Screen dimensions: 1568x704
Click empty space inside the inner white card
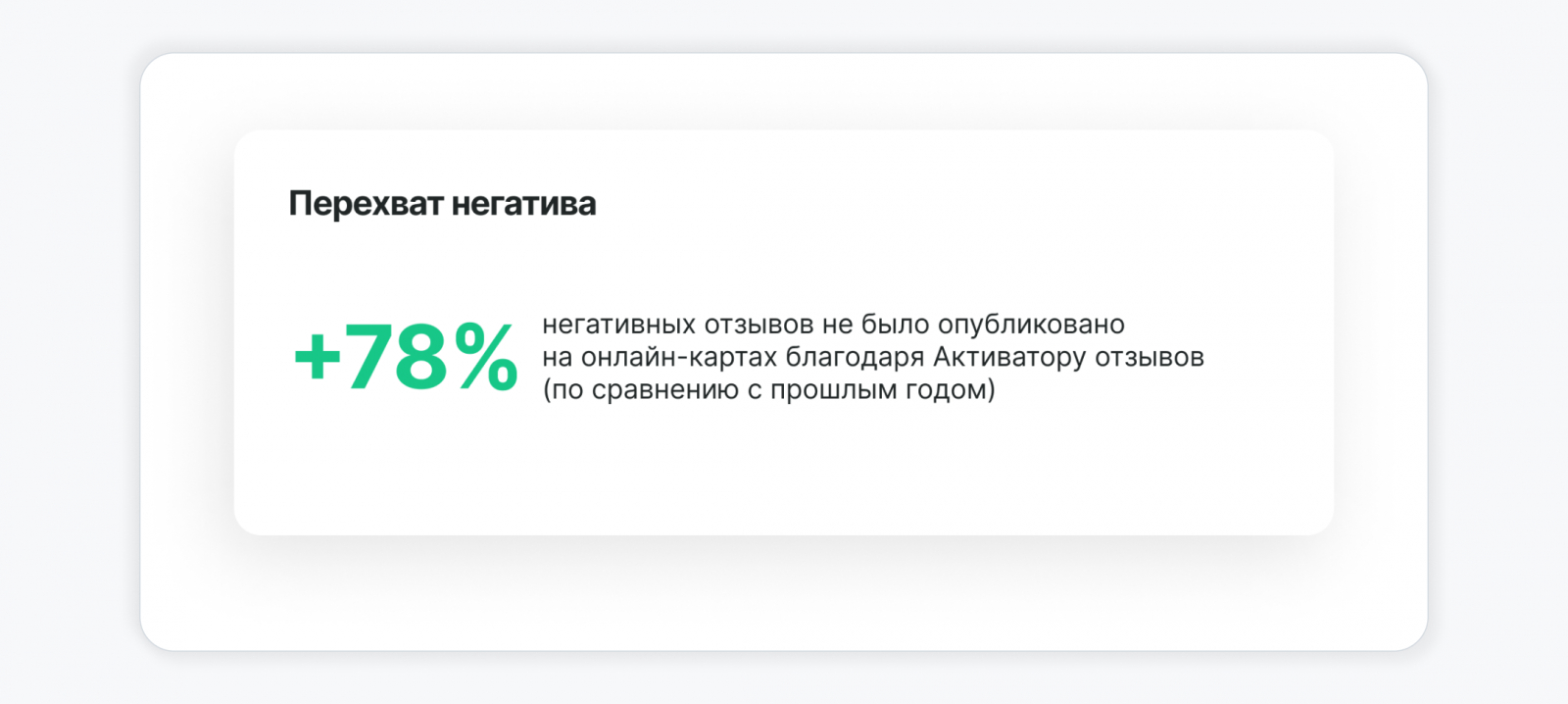[784, 471]
